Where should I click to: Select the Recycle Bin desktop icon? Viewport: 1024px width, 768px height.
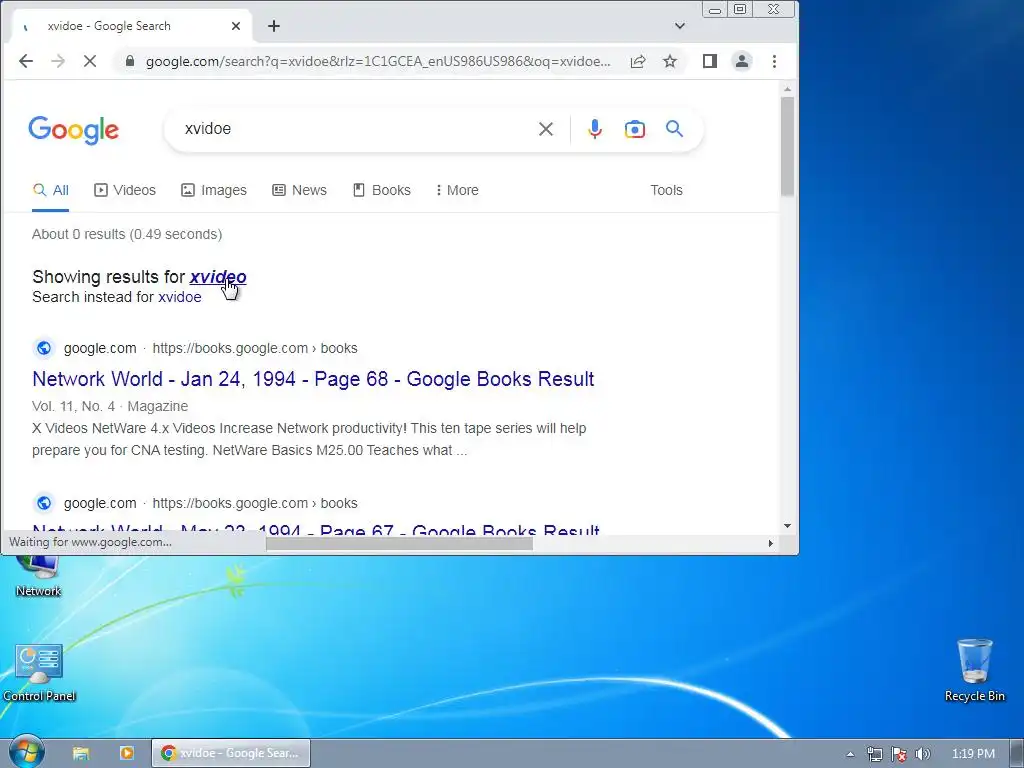(974, 670)
